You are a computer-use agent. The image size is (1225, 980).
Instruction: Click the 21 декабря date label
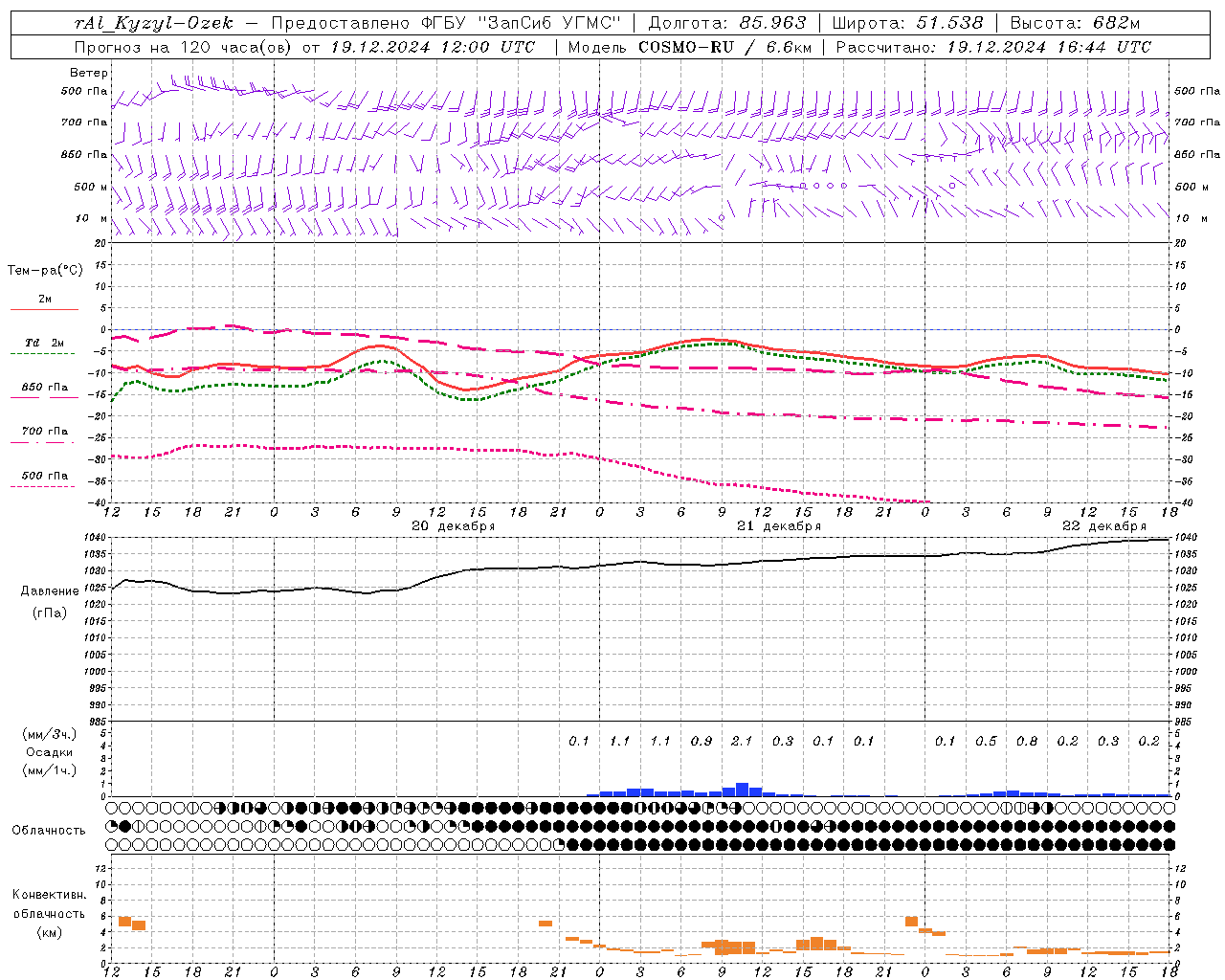[x=779, y=526]
